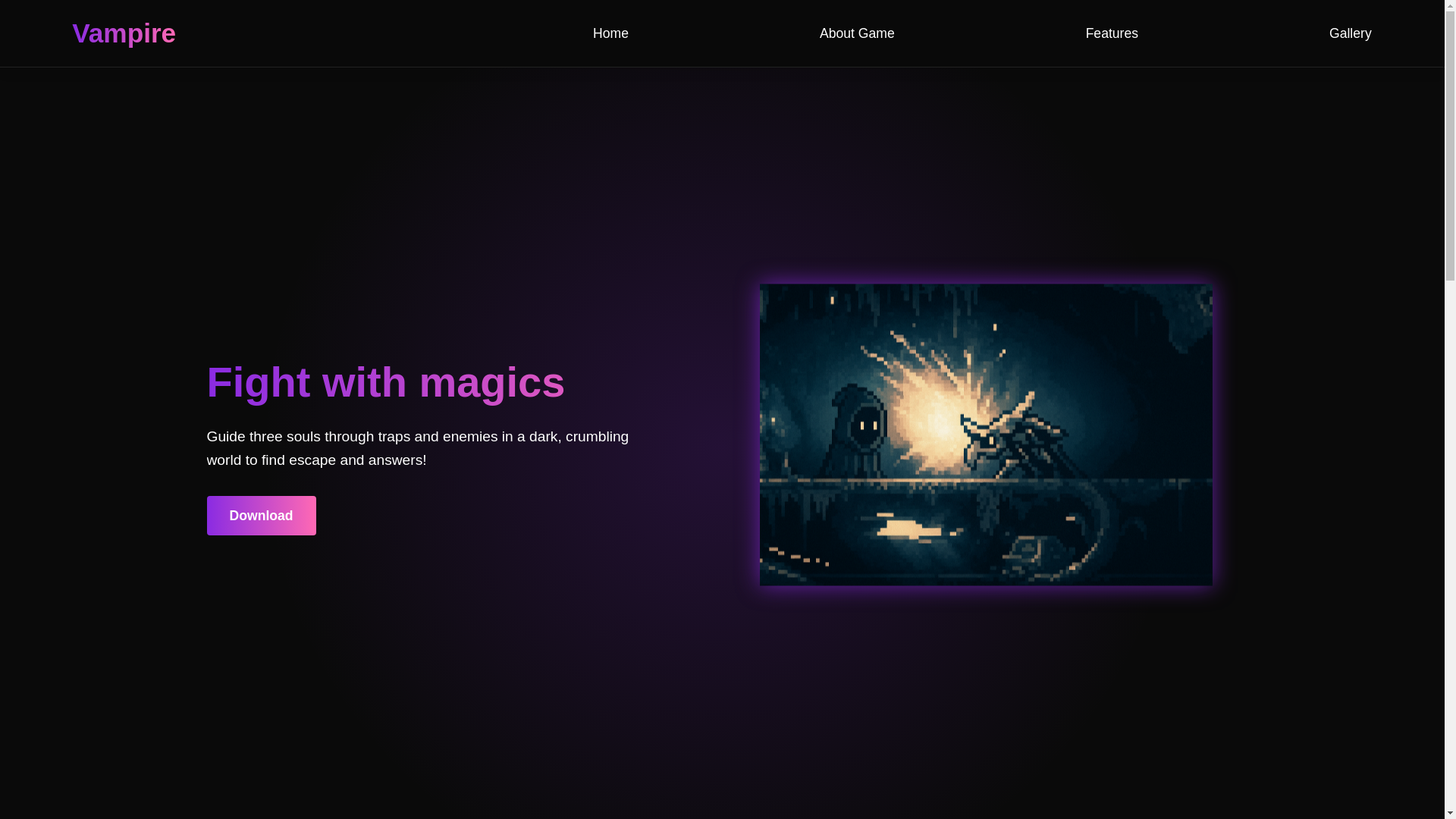Image resolution: width=1456 pixels, height=819 pixels.
Task: Click the 'Fight with magics' heading
Action: [385, 382]
